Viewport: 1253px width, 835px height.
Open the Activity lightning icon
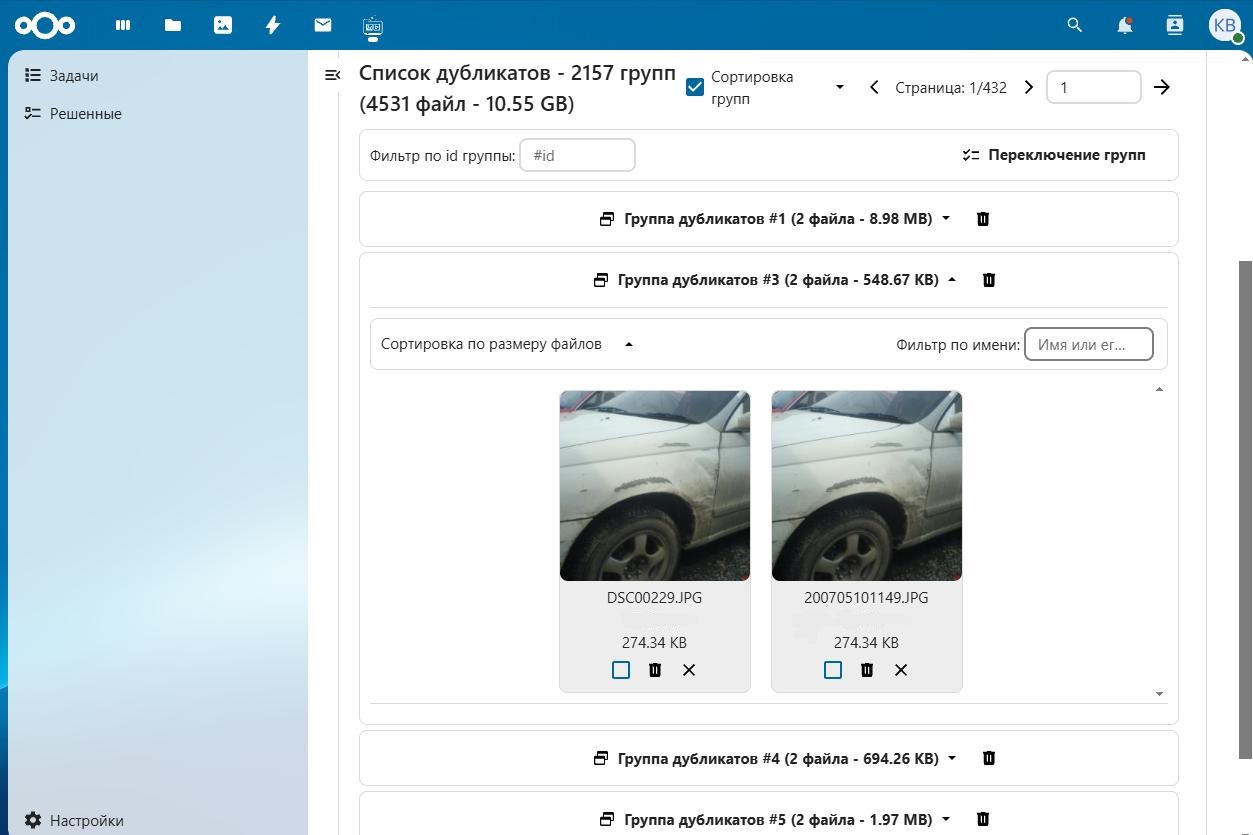click(x=273, y=25)
